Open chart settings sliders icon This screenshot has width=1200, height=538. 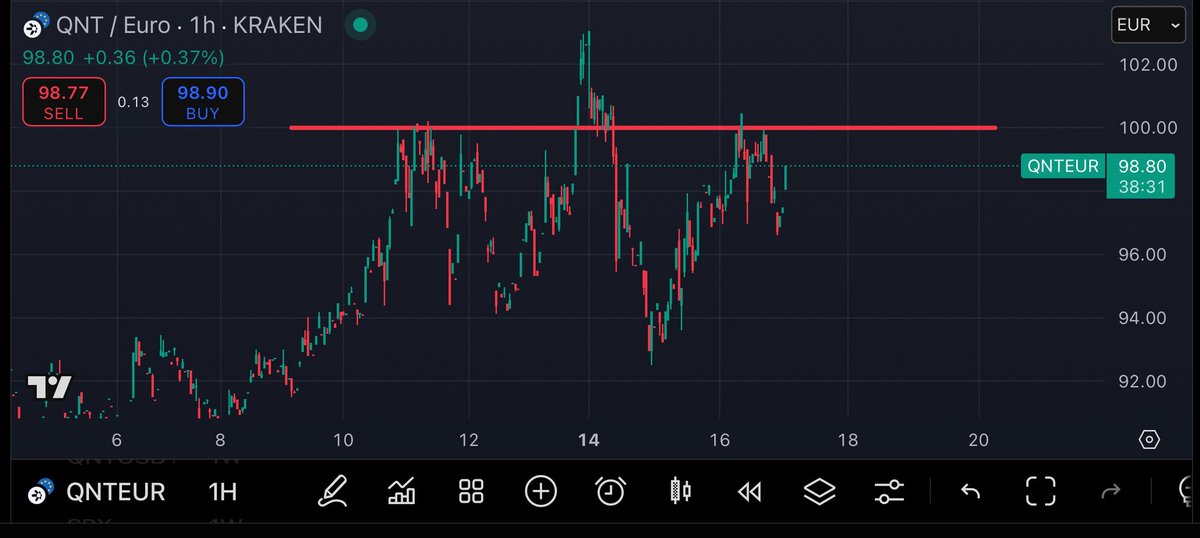coord(888,491)
